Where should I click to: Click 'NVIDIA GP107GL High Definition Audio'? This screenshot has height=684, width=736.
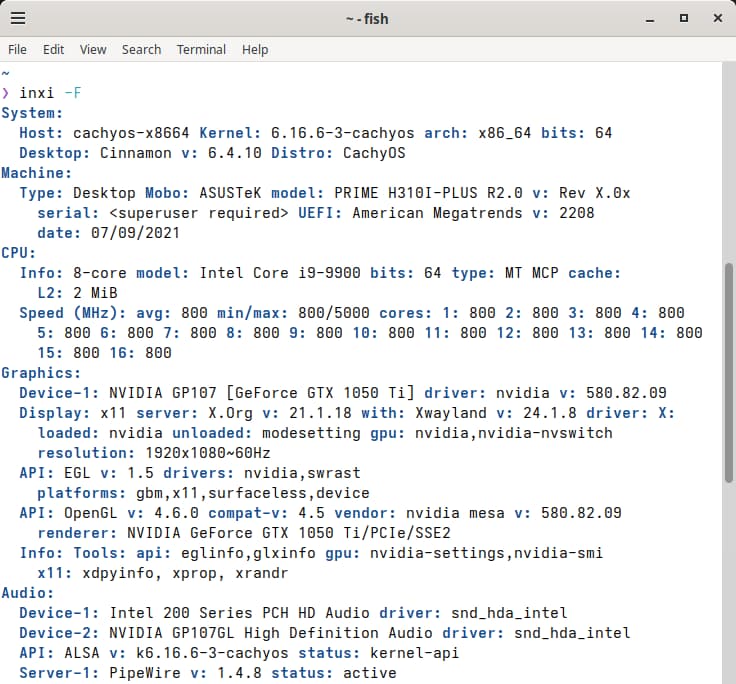pyautogui.click(x=271, y=633)
